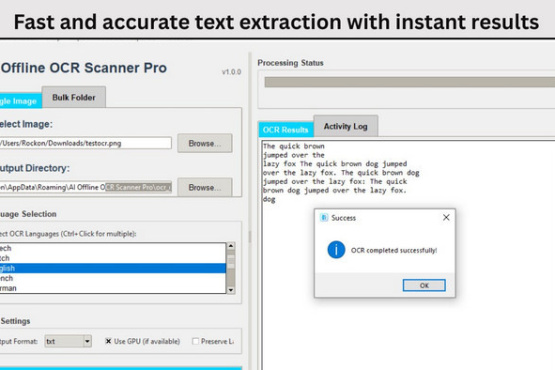
Task: Select the French language entry
Action: click(113, 278)
